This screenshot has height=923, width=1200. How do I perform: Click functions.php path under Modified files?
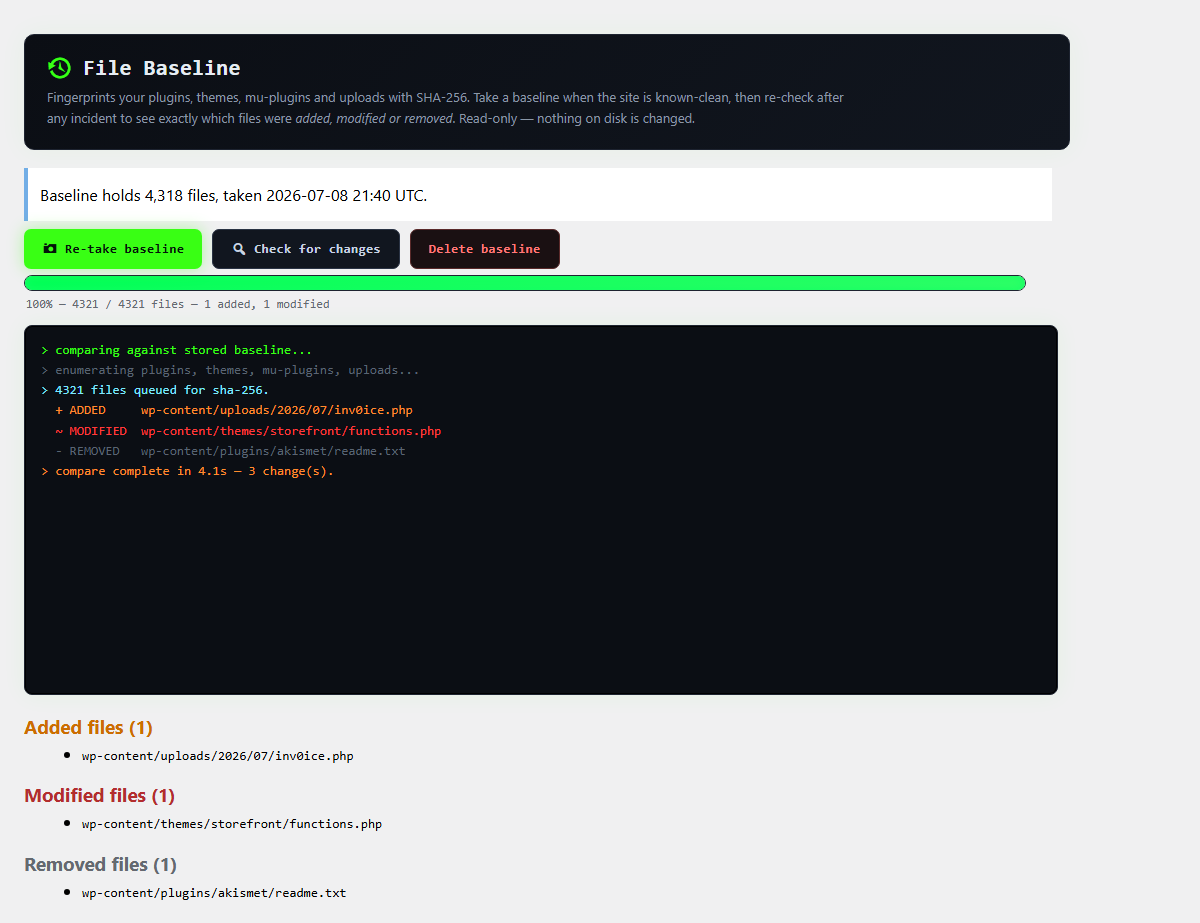pos(232,824)
